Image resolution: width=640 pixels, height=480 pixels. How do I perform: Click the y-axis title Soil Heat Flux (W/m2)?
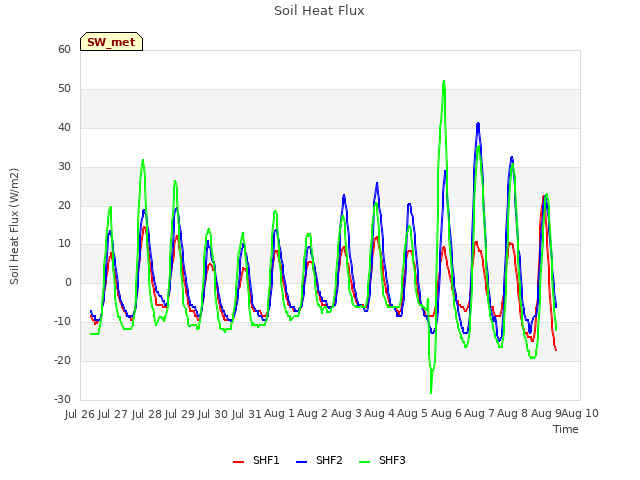[14, 226]
